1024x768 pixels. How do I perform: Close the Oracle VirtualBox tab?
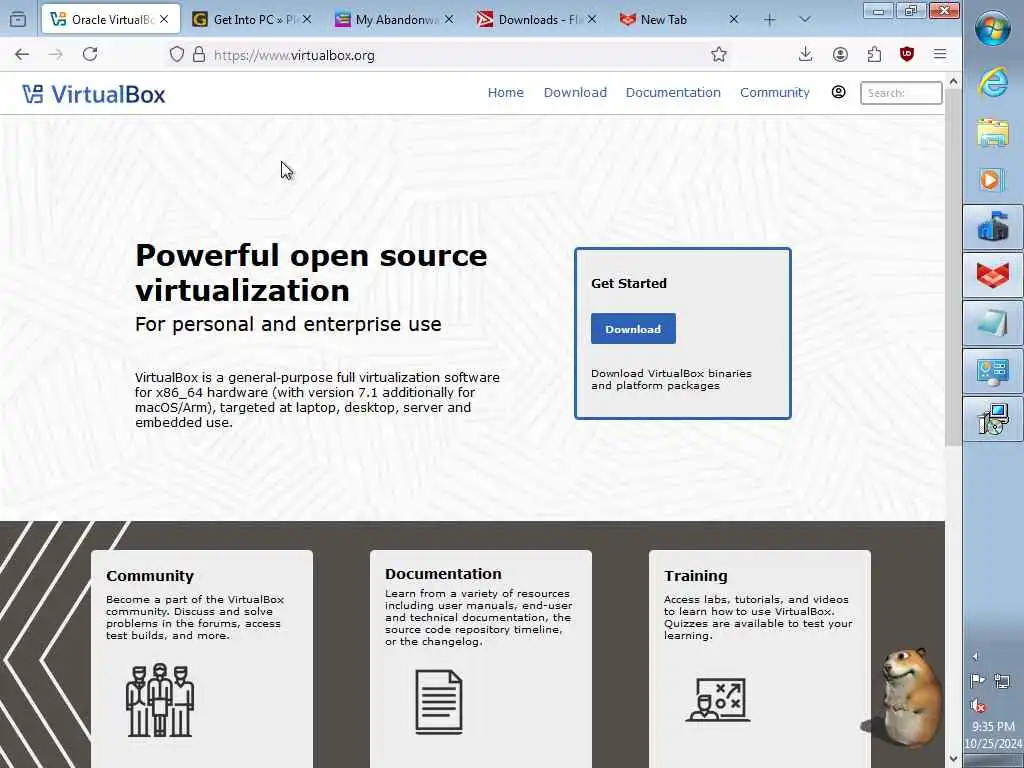164,20
